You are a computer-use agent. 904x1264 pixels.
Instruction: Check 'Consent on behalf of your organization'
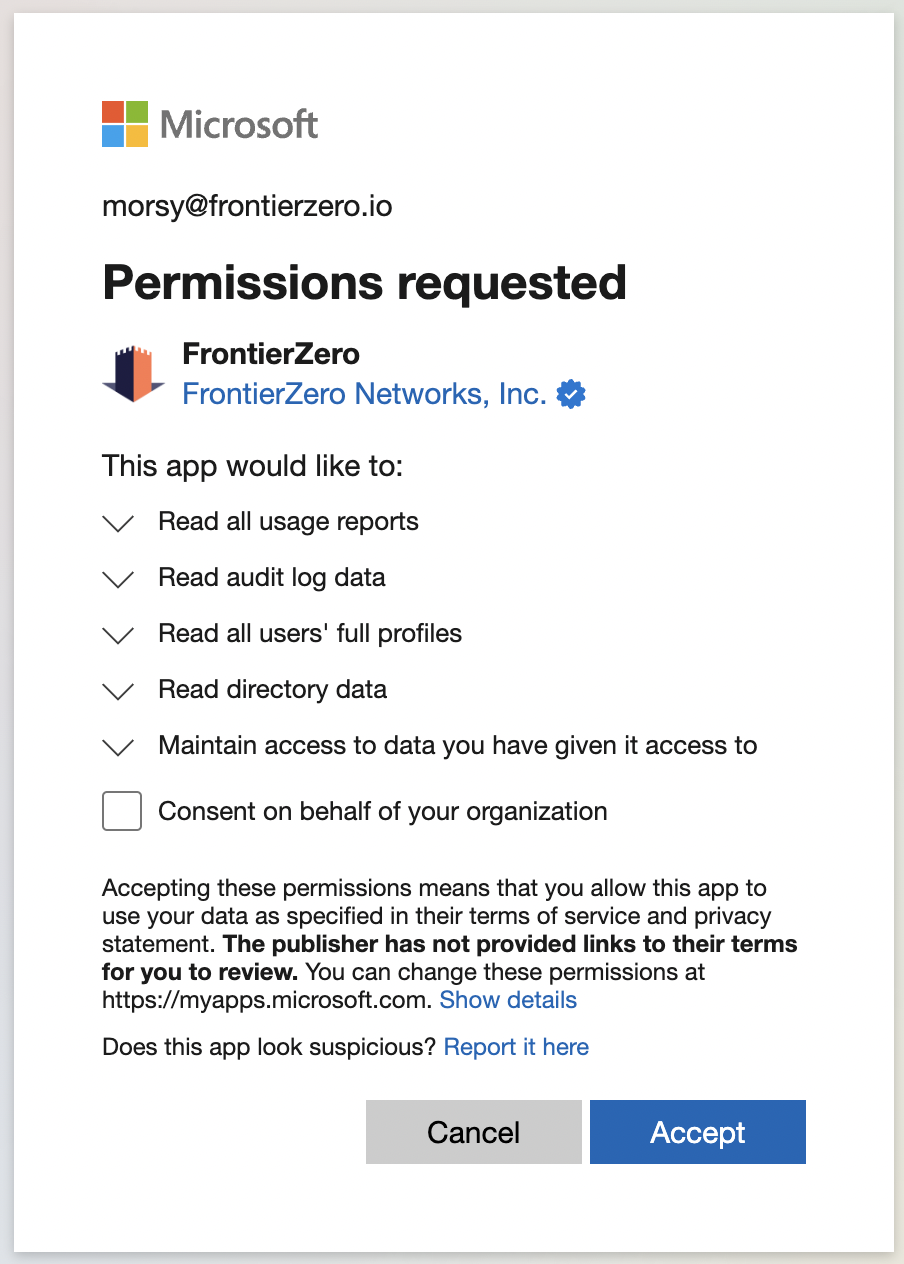(122, 811)
